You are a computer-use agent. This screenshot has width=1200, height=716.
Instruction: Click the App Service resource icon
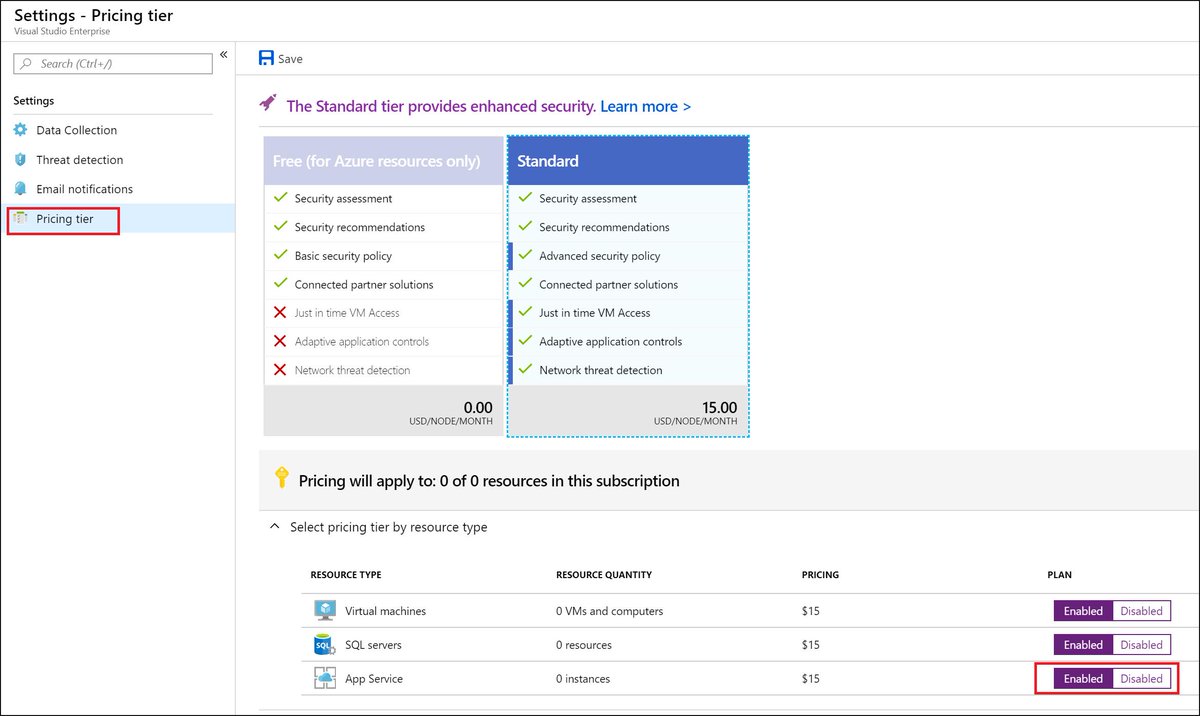coord(323,678)
